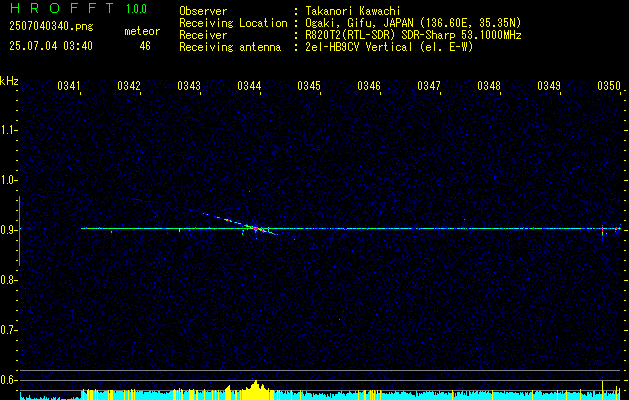Click the bright meteor echo crossing the carrier line
The width and height of the screenshot is (629, 400).
[256, 228]
